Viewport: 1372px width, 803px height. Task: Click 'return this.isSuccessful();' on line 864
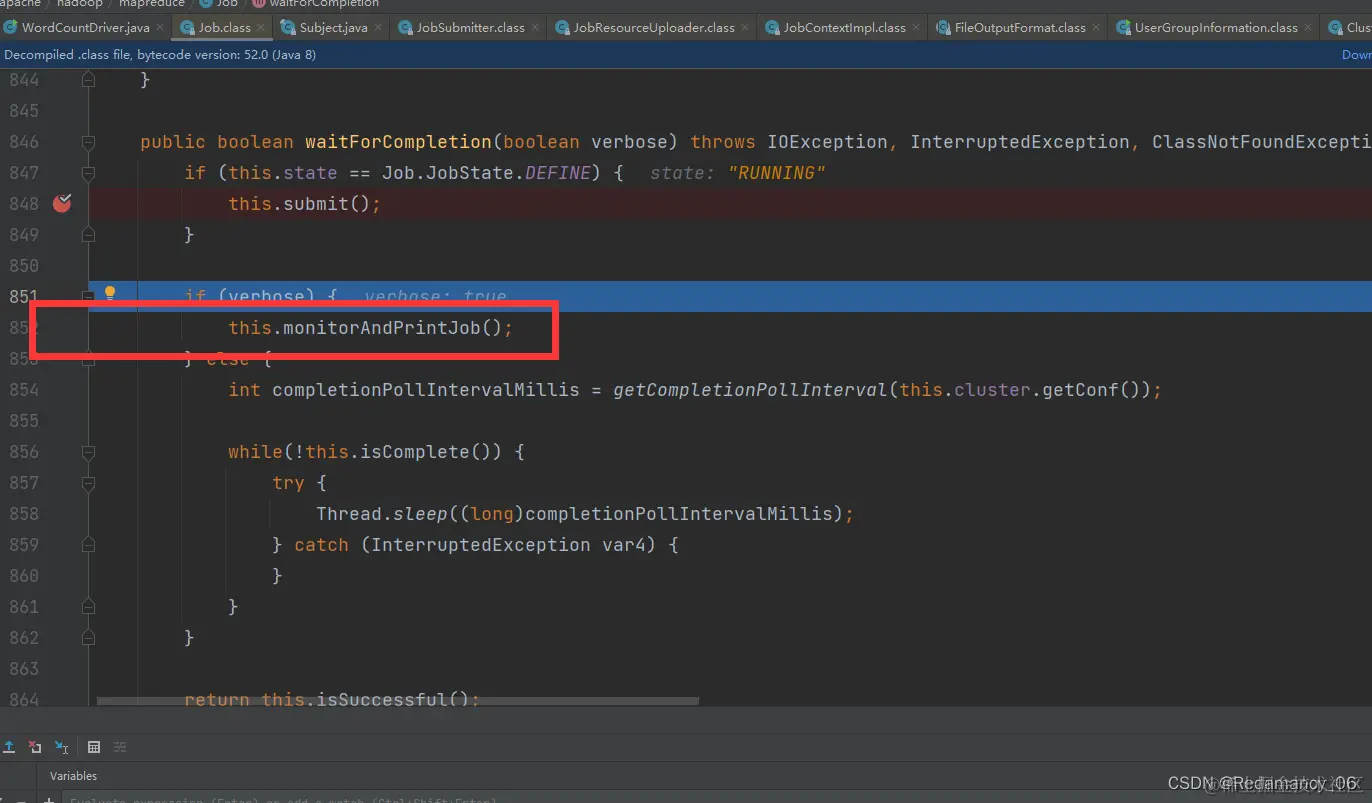pos(332,700)
